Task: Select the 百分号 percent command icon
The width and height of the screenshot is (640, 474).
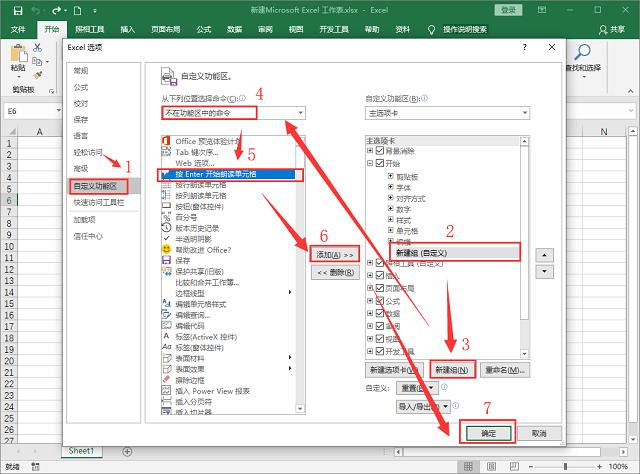Action: [x=166, y=217]
